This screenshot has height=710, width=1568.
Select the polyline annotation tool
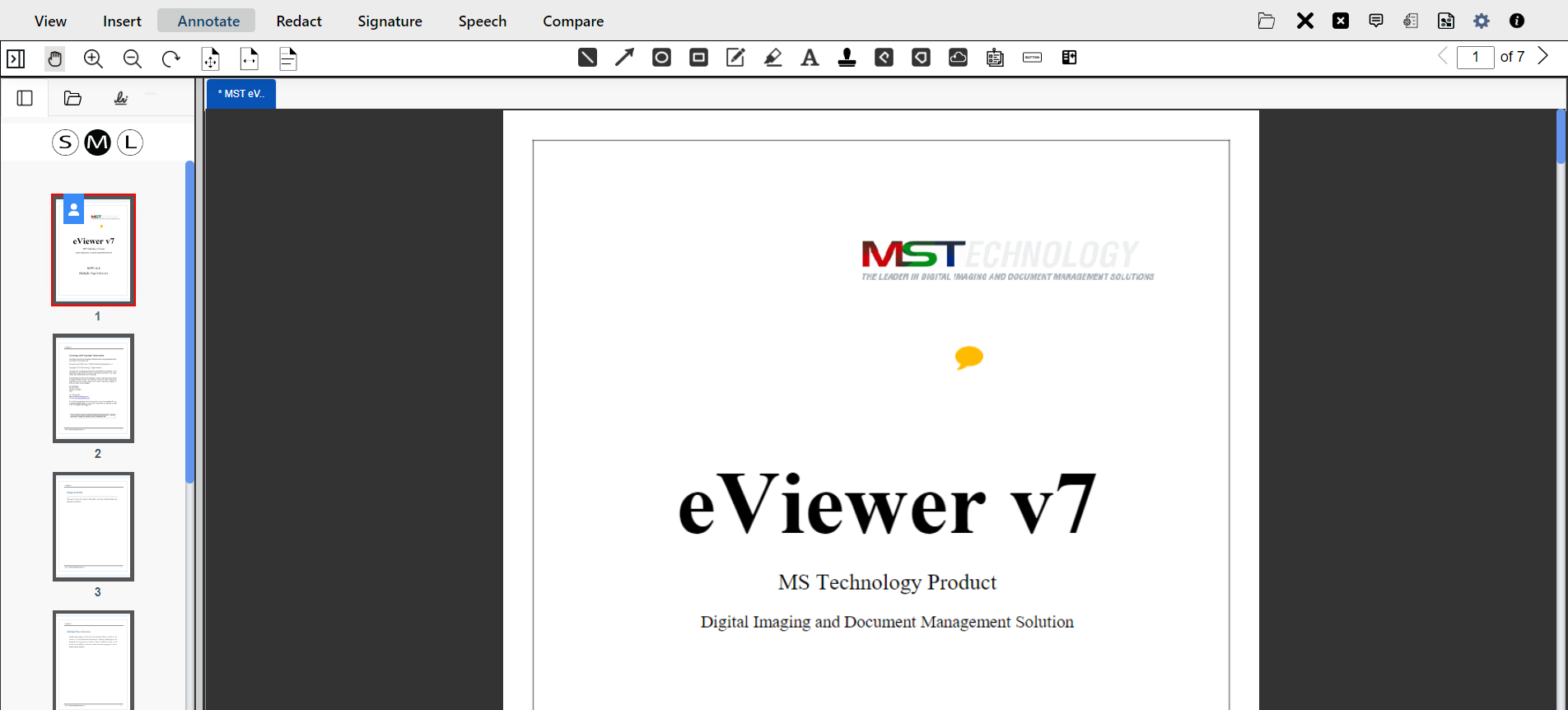point(884,58)
